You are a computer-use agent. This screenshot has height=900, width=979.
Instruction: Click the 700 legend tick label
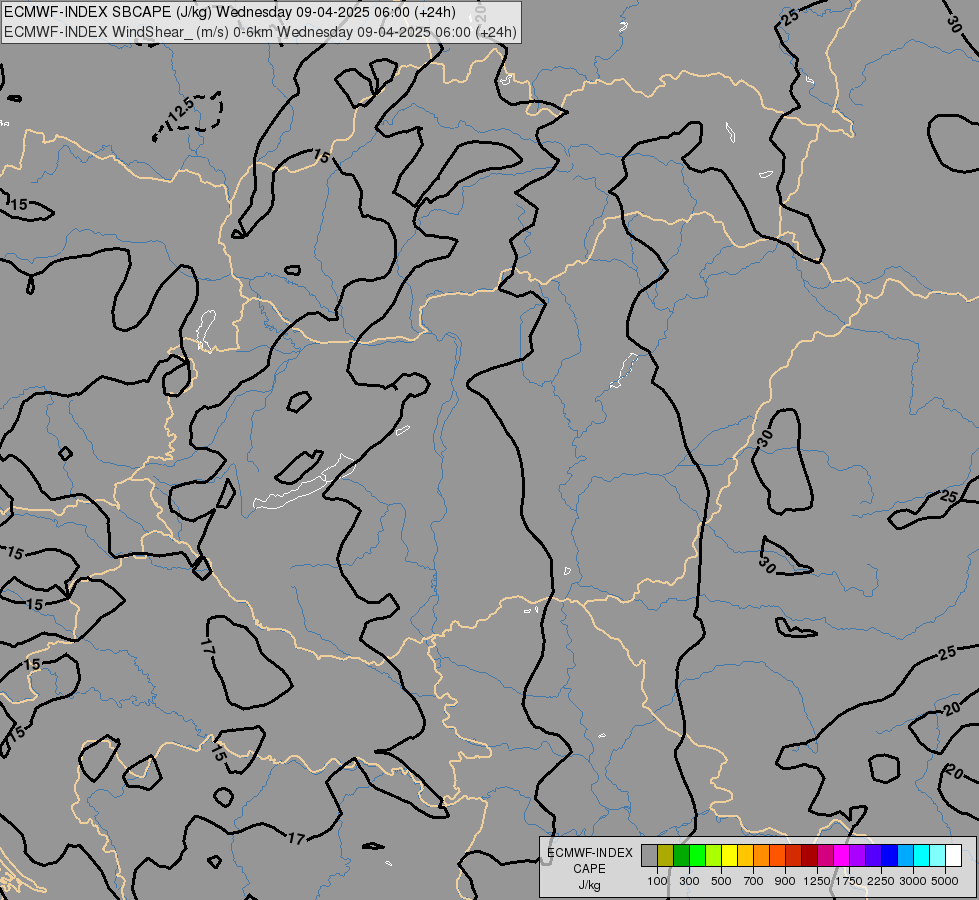tap(754, 881)
